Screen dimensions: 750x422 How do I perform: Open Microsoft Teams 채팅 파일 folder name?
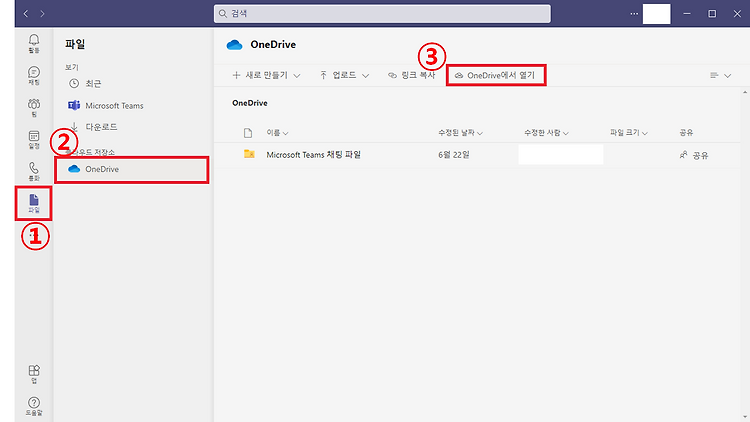click(313, 155)
